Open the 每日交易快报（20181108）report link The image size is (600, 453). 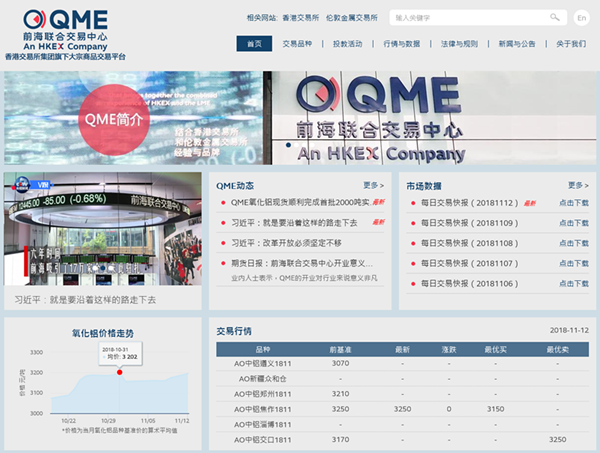[469, 243]
